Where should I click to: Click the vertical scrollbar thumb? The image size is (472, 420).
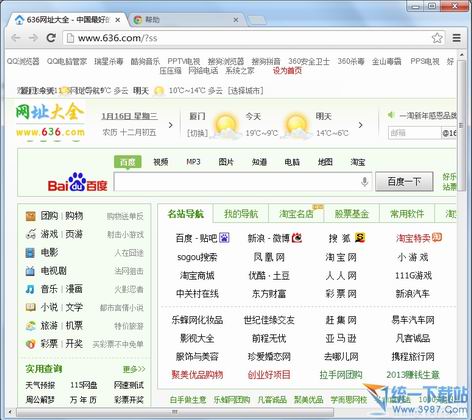point(462,125)
